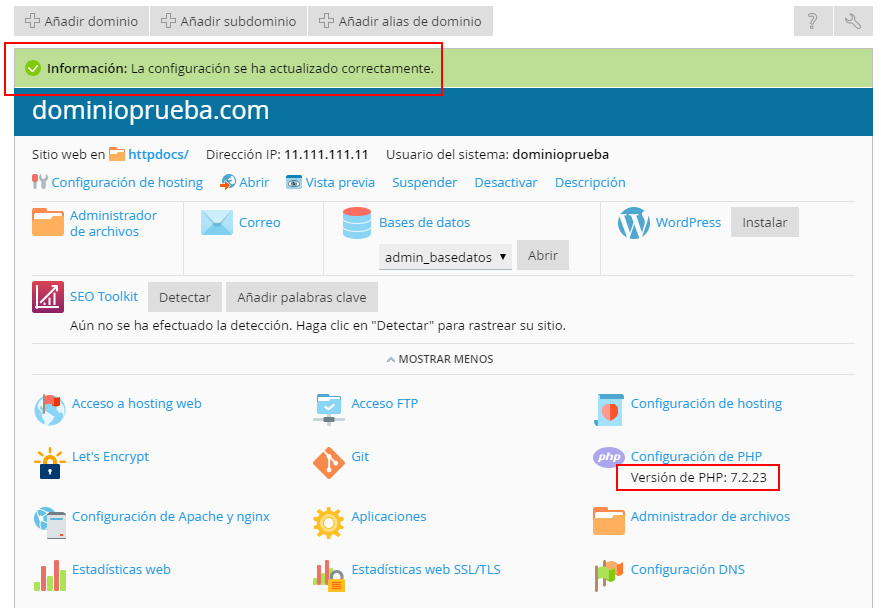
Task: Collapse section with Mostrar Menos
Action: pyautogui.click(x=440, y=359)
